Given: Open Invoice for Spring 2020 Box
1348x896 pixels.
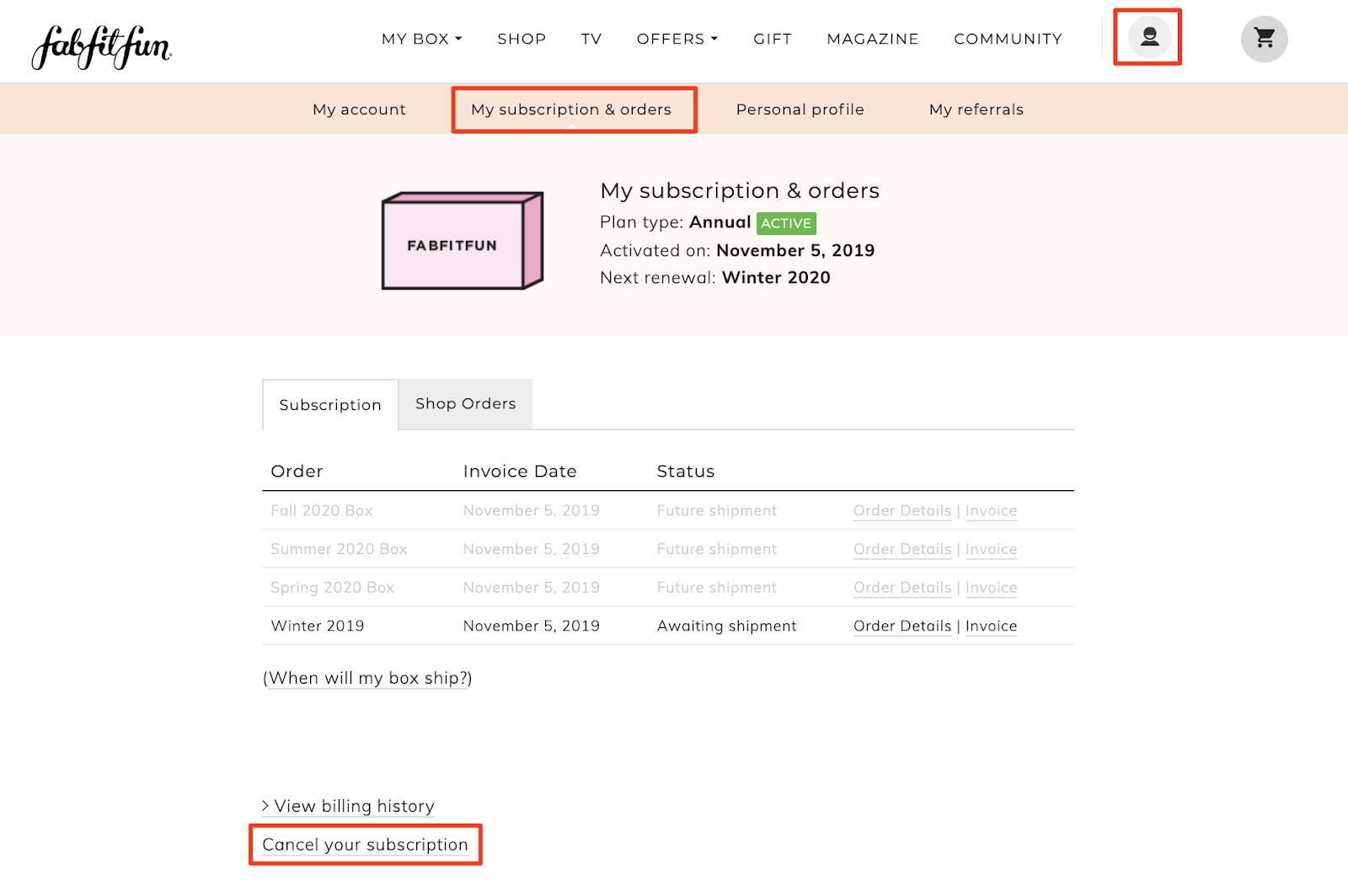Looking at the screenshot, I should 991,588.
